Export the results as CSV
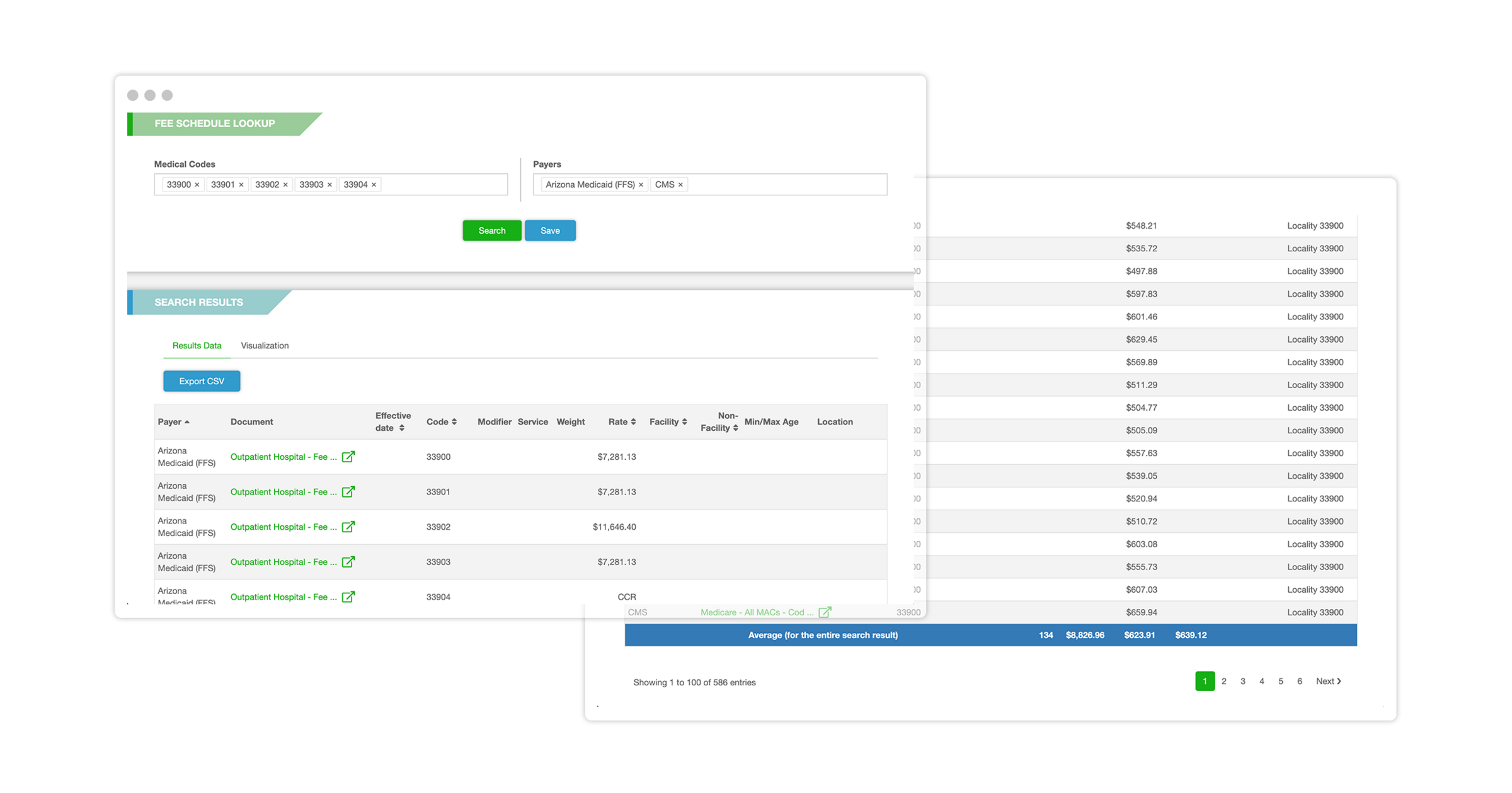Image resolution: width=1512 pixels, height=793 pixels. [x=201, y=380]
